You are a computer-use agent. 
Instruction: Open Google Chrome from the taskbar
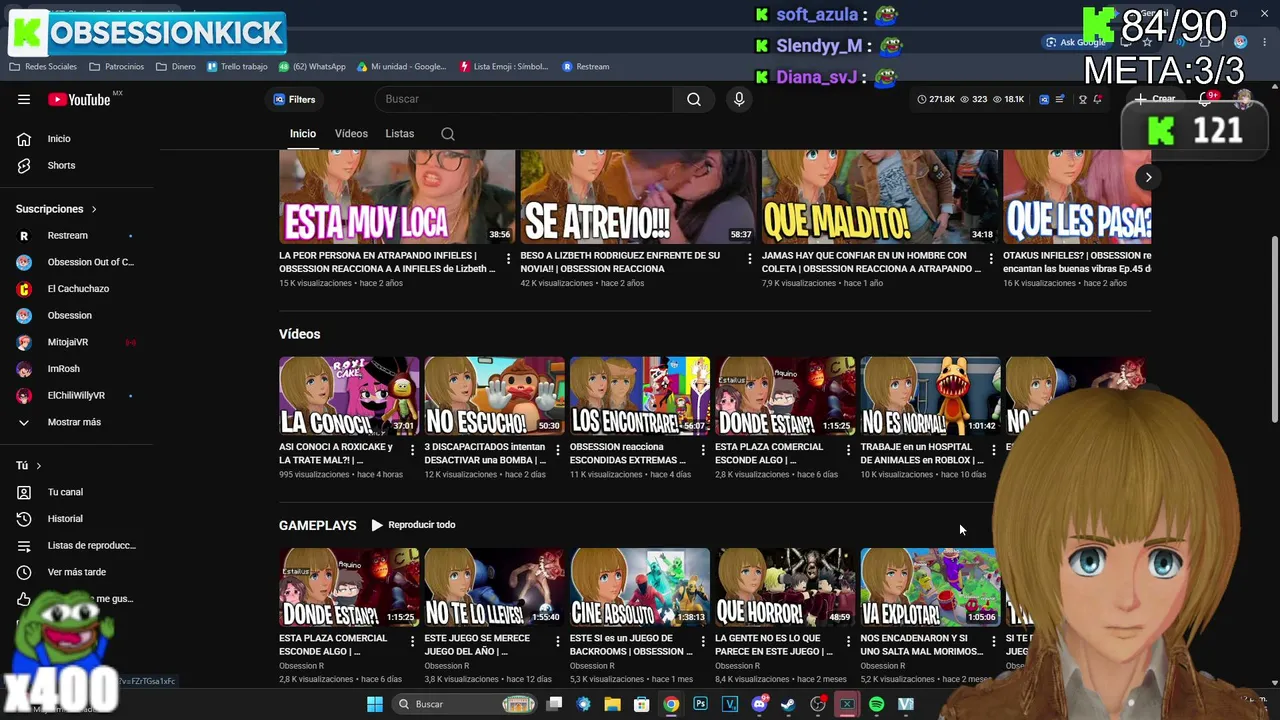tap(671, 704)
